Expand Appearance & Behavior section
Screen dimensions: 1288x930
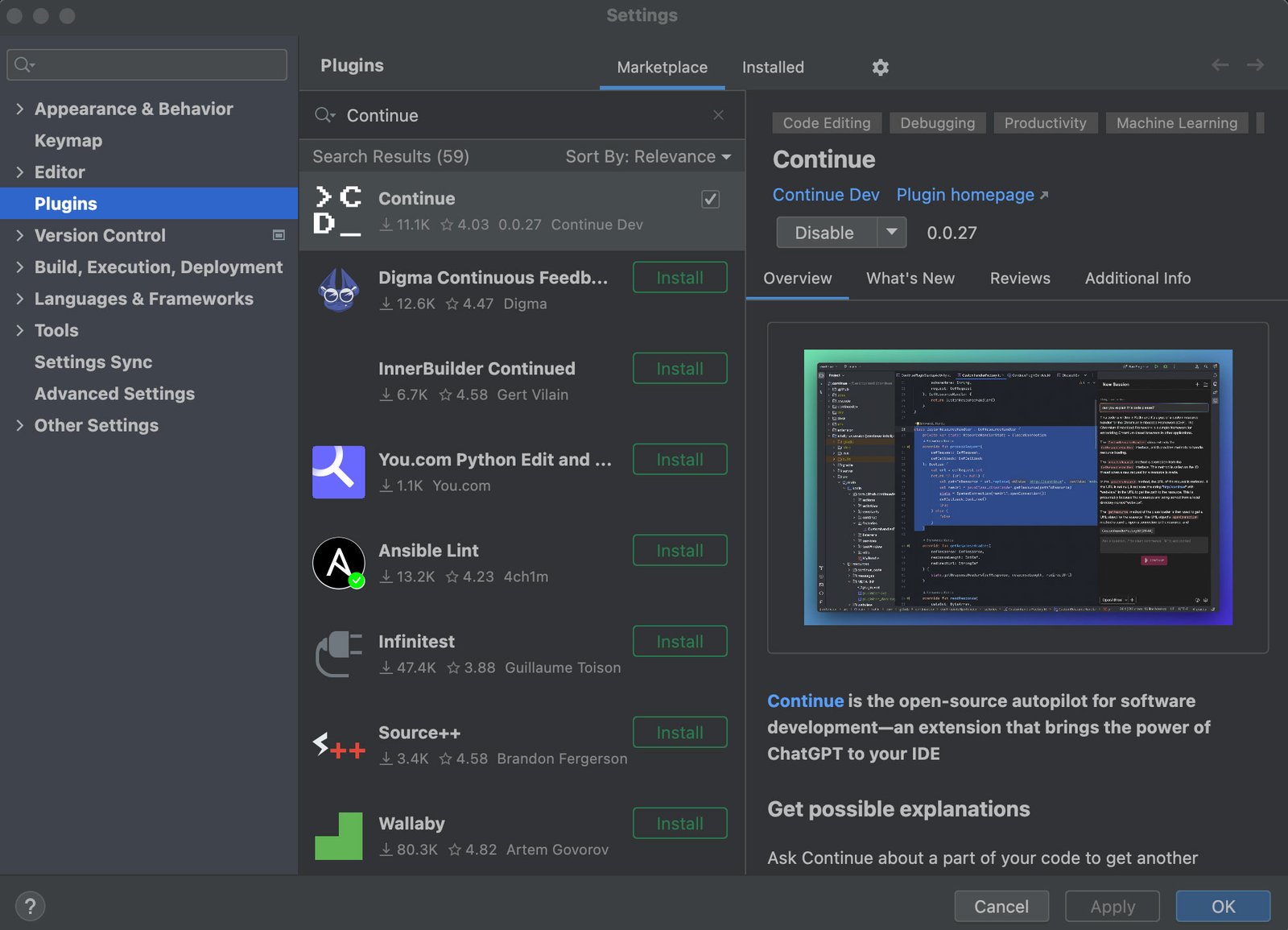point(19,109)
